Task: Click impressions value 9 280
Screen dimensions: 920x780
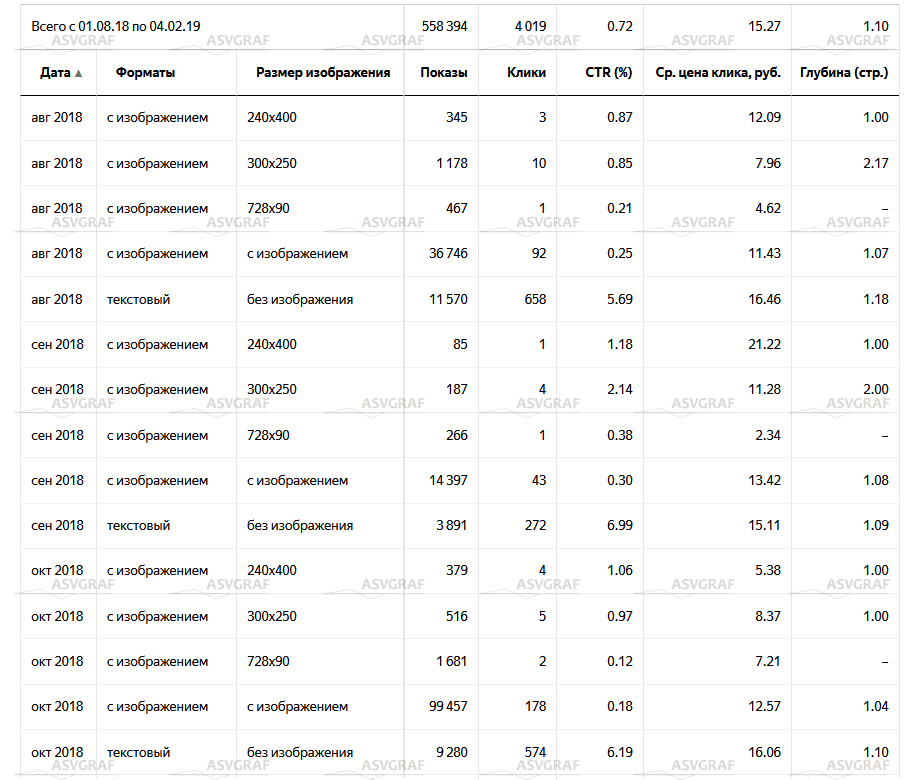Action: [452, 752]
